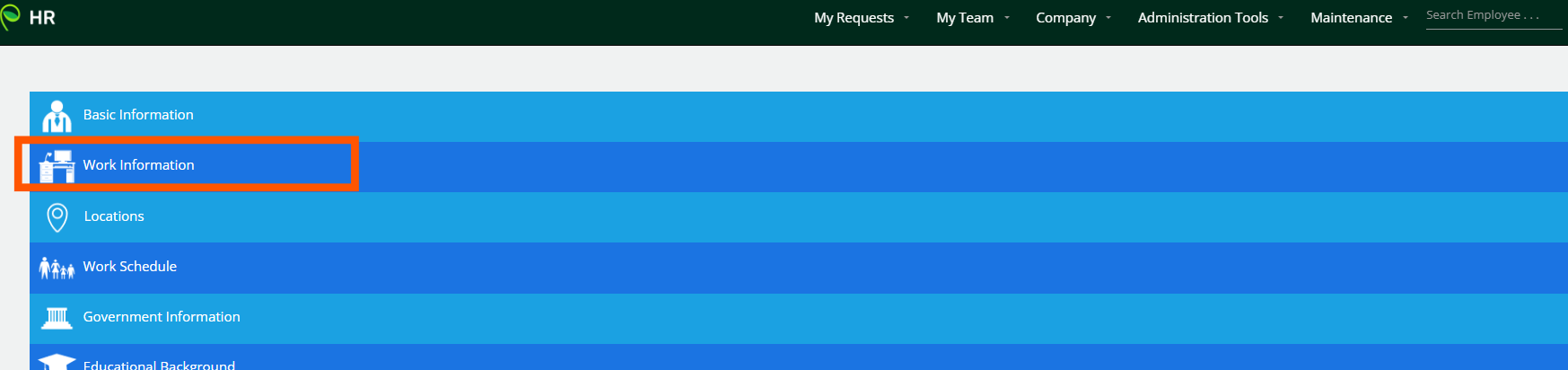The image size is (1568, 370).
Task: Expand the Work Schedule section
Action: pos(130,267)
